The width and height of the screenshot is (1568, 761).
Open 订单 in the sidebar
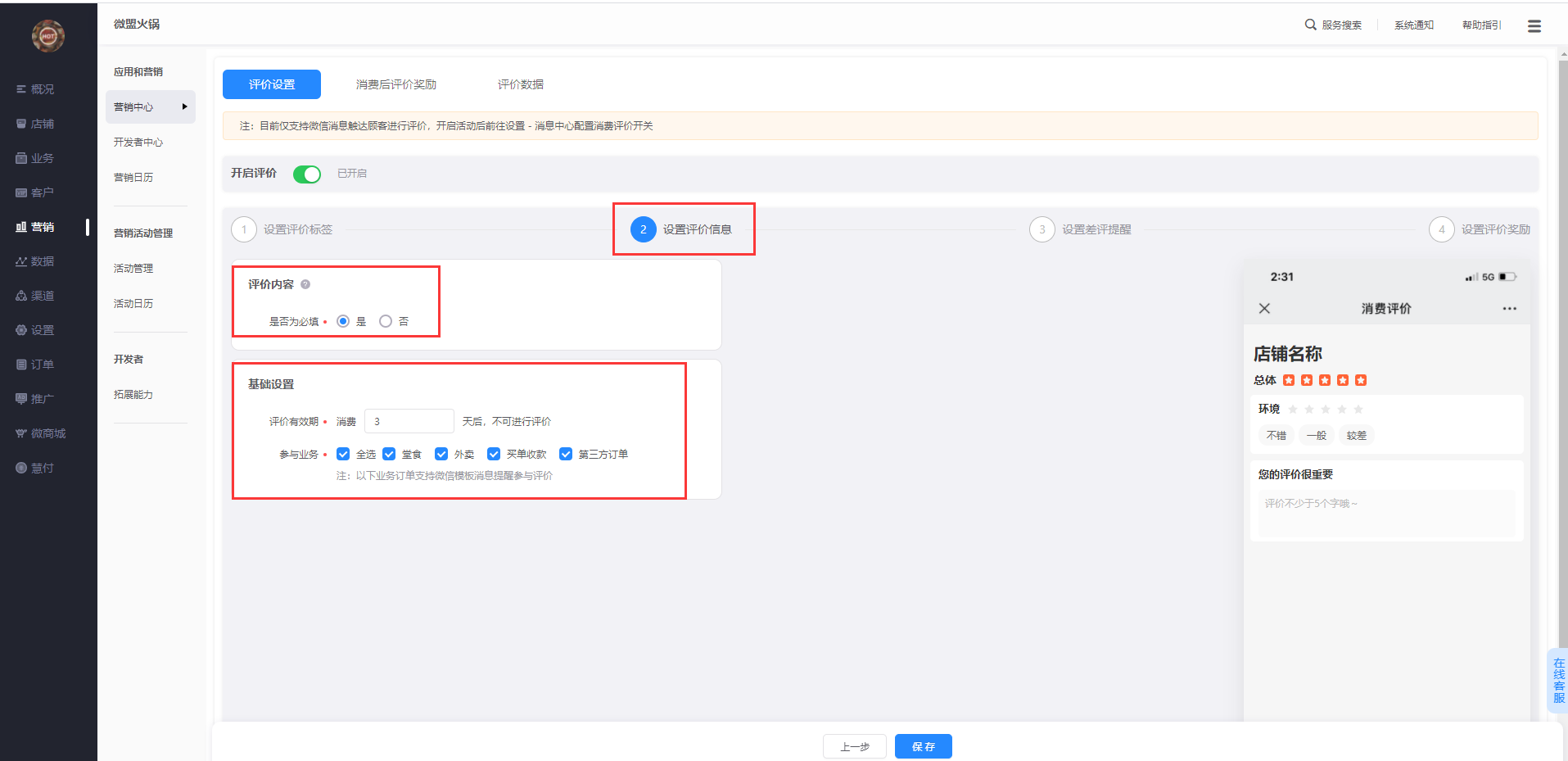coord(35,365)
